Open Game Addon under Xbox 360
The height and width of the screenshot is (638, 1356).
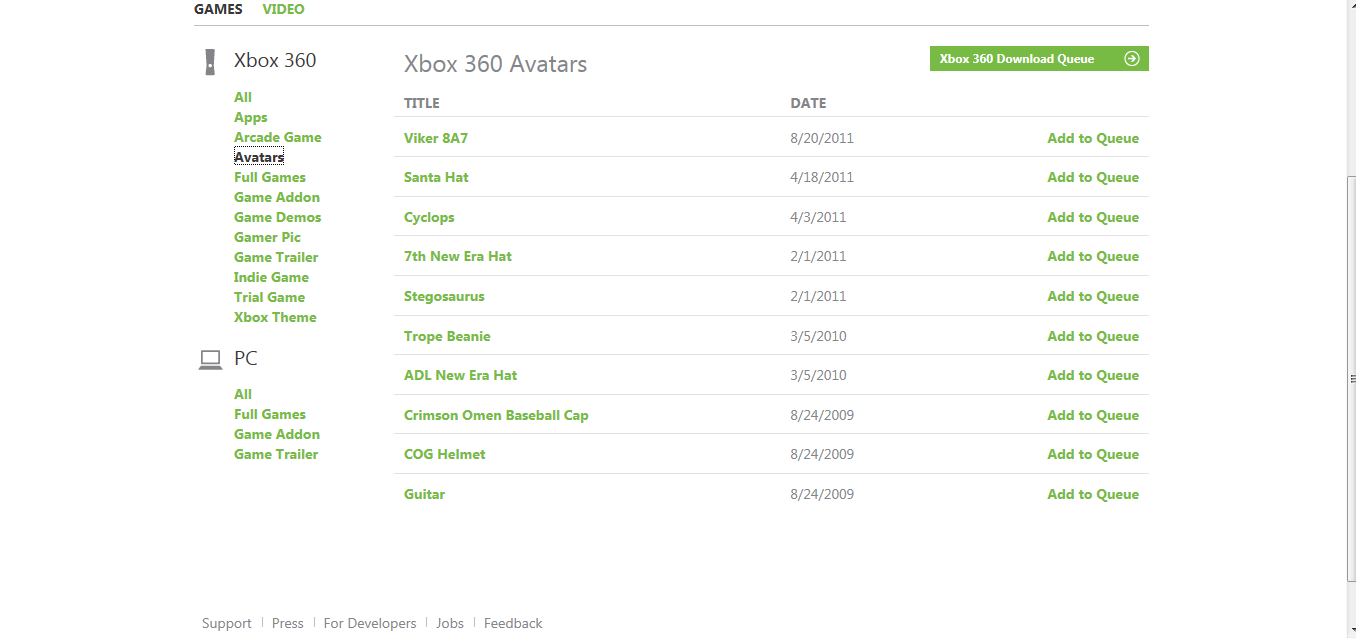point(277,197)
